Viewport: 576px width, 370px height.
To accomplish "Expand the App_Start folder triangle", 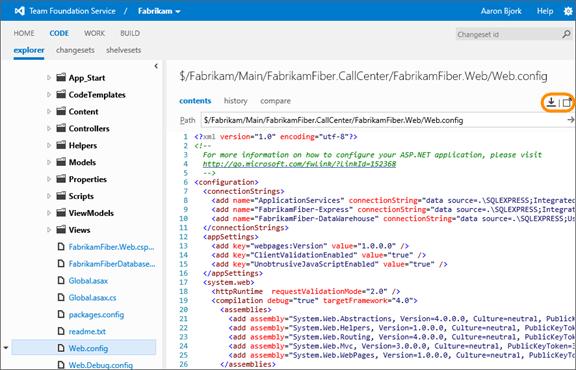I will [x=49, y=78].
